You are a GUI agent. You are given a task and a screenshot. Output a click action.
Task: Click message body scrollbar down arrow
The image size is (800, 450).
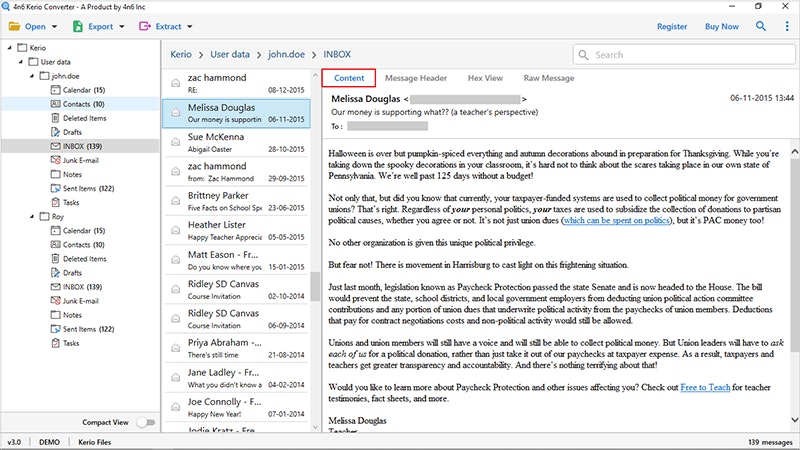tap(794, 419)
